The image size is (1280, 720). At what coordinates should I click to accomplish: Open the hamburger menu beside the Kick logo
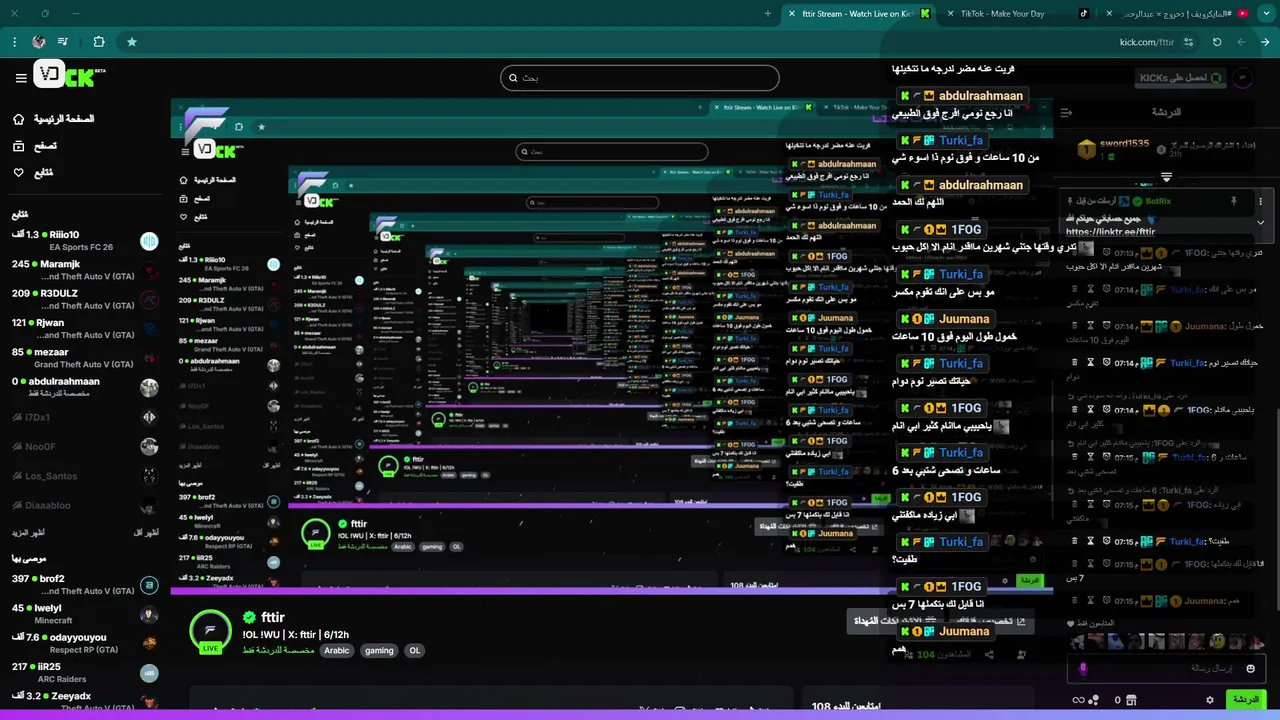tap(21, 78)
